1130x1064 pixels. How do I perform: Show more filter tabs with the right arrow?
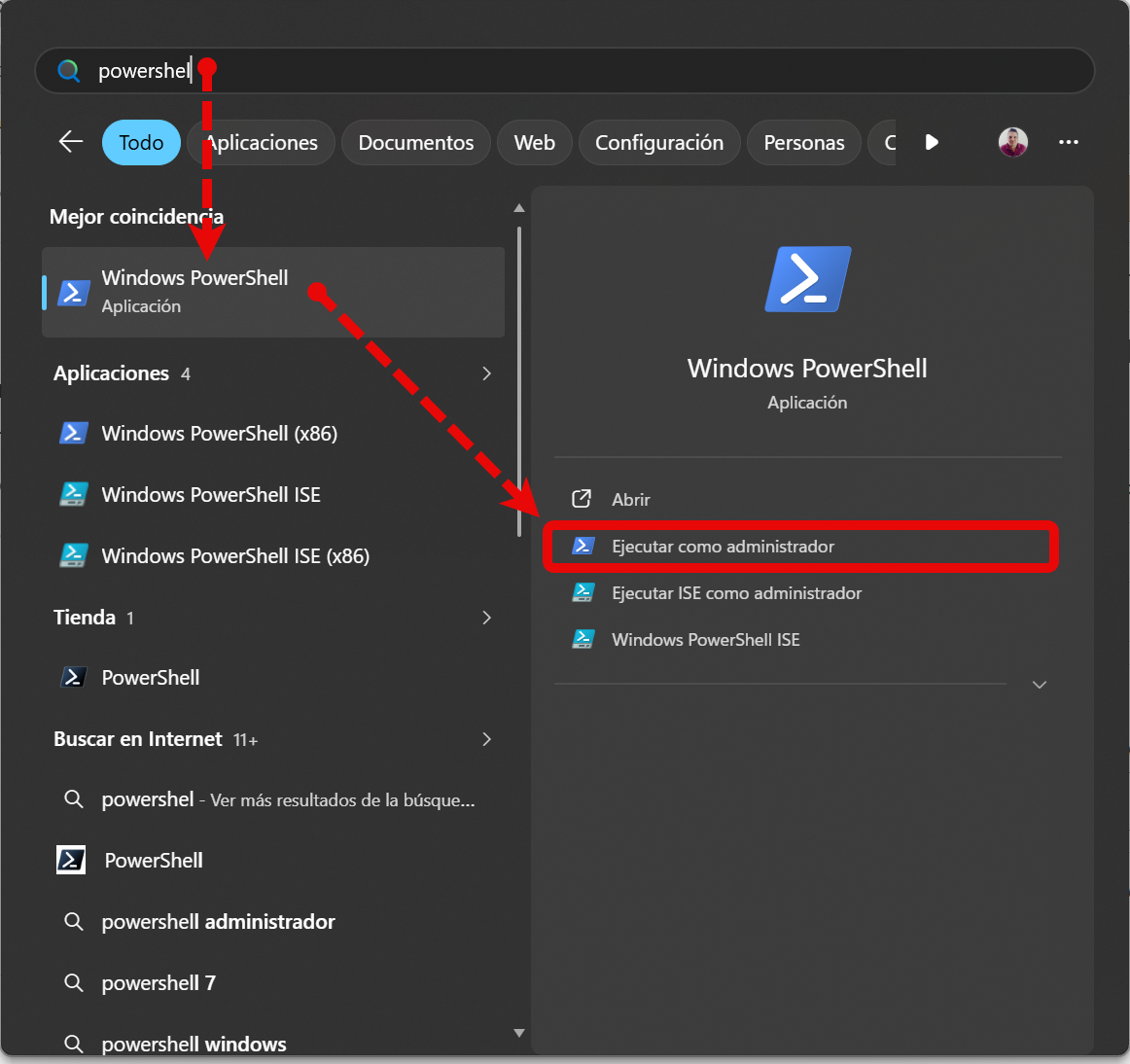[x=931, y=142]
